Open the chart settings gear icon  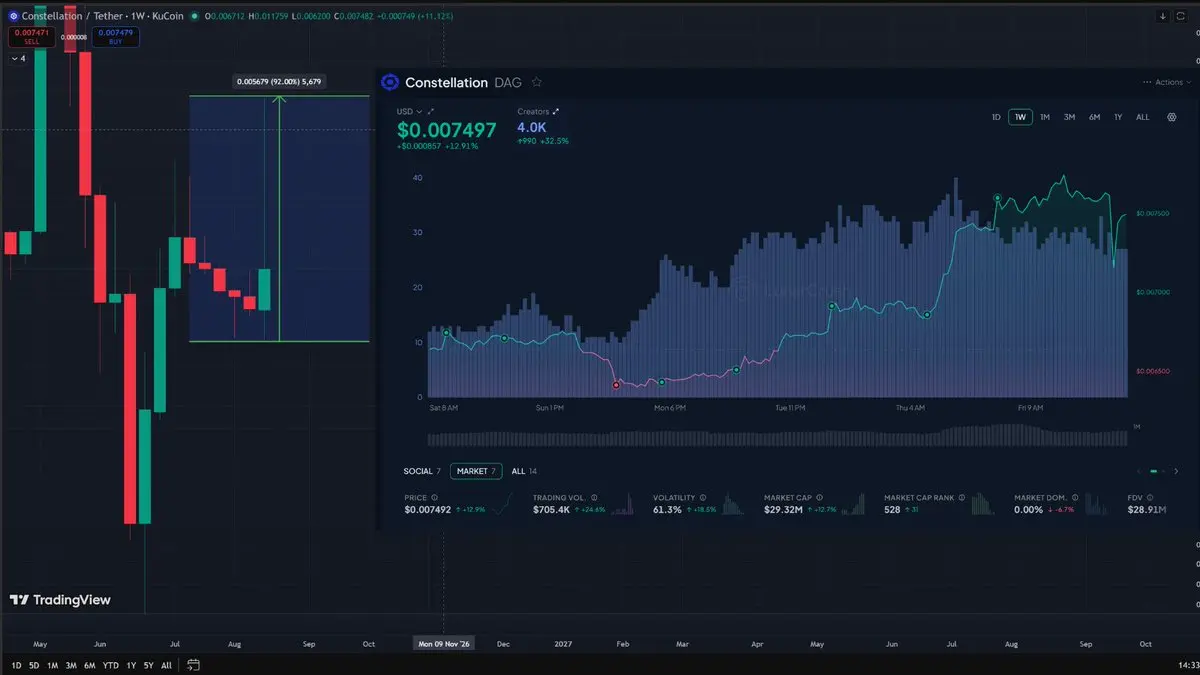pos(1171,117)
